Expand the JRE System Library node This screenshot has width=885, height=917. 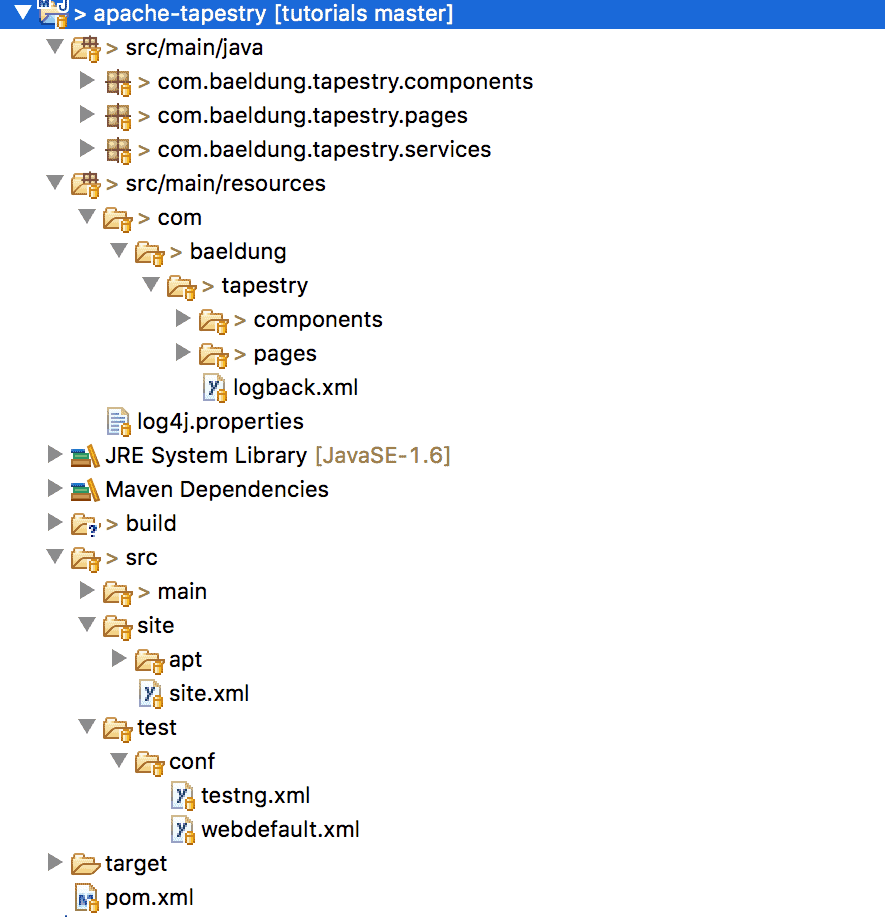tap(55, 454)
